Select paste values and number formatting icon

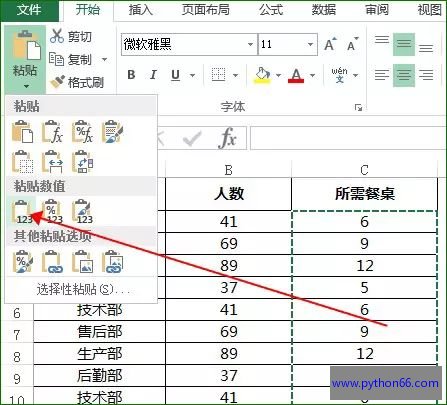click(x=52, y=212)
